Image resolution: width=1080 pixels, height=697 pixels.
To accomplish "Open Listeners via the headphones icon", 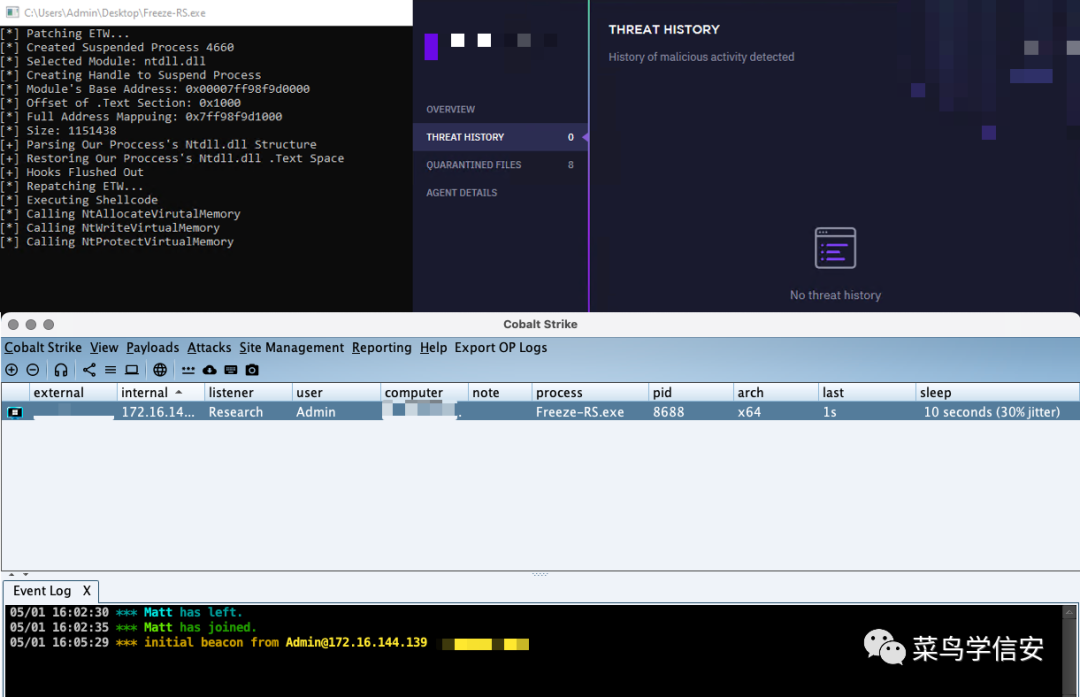I will tap(61, 370).
